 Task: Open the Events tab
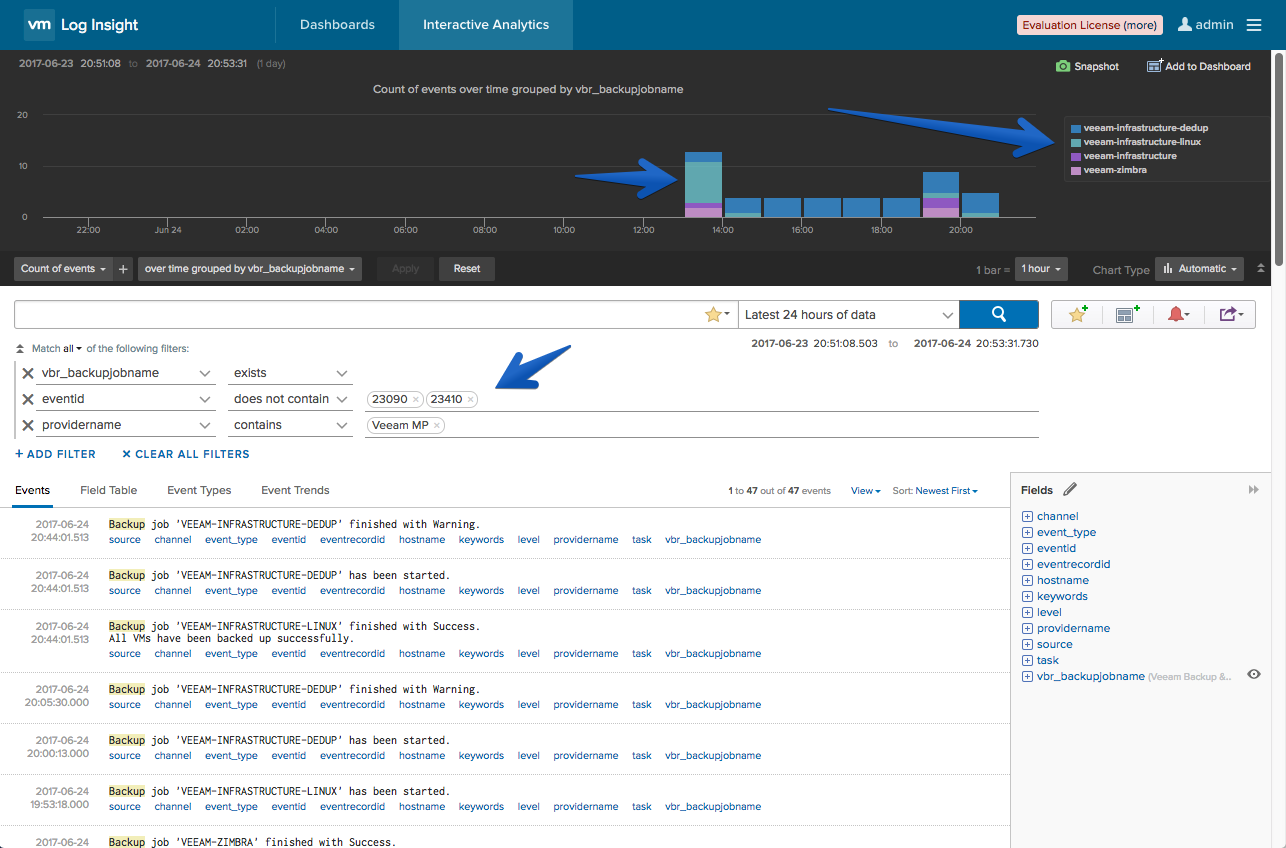tap(33, 490)
